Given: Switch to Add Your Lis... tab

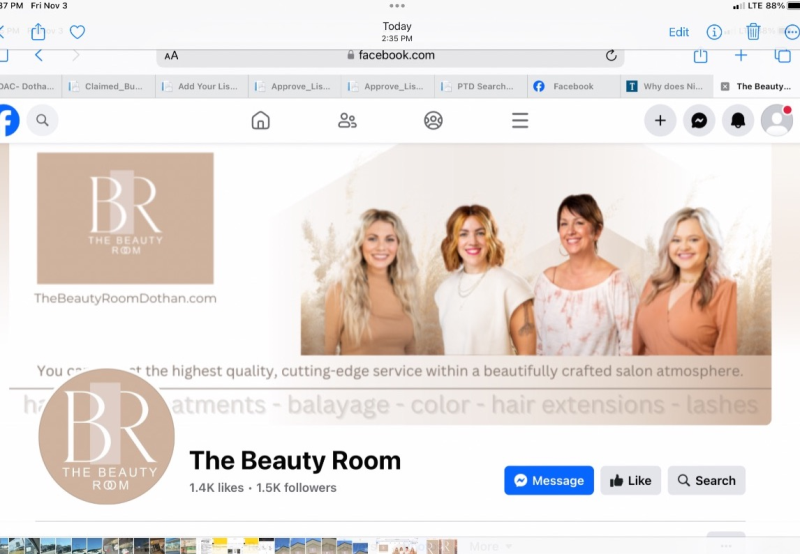Looking at the screenshot, I should click(x=202, y=86).
